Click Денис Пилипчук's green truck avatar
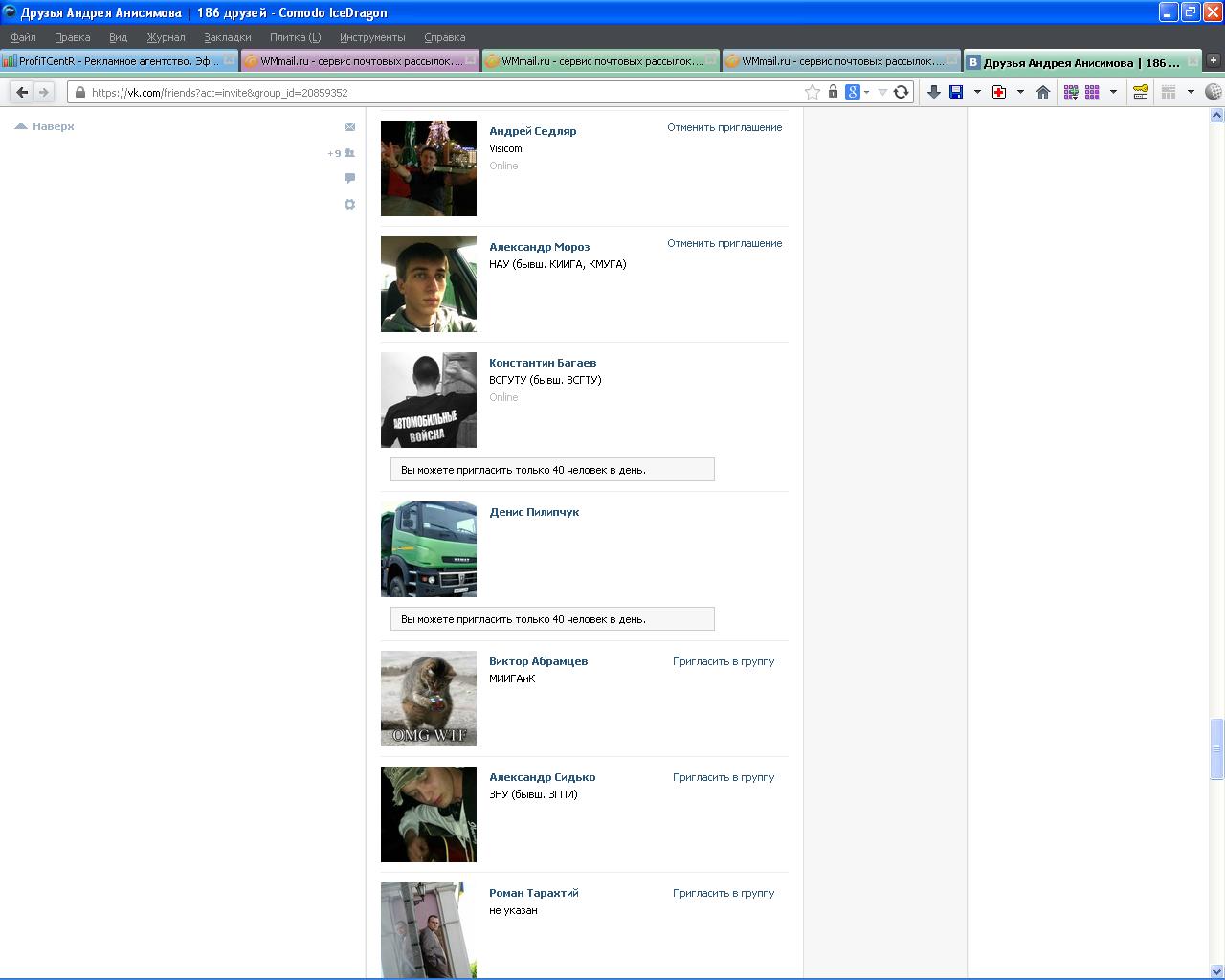This screenshot has width=1225, height=980. 429,549
